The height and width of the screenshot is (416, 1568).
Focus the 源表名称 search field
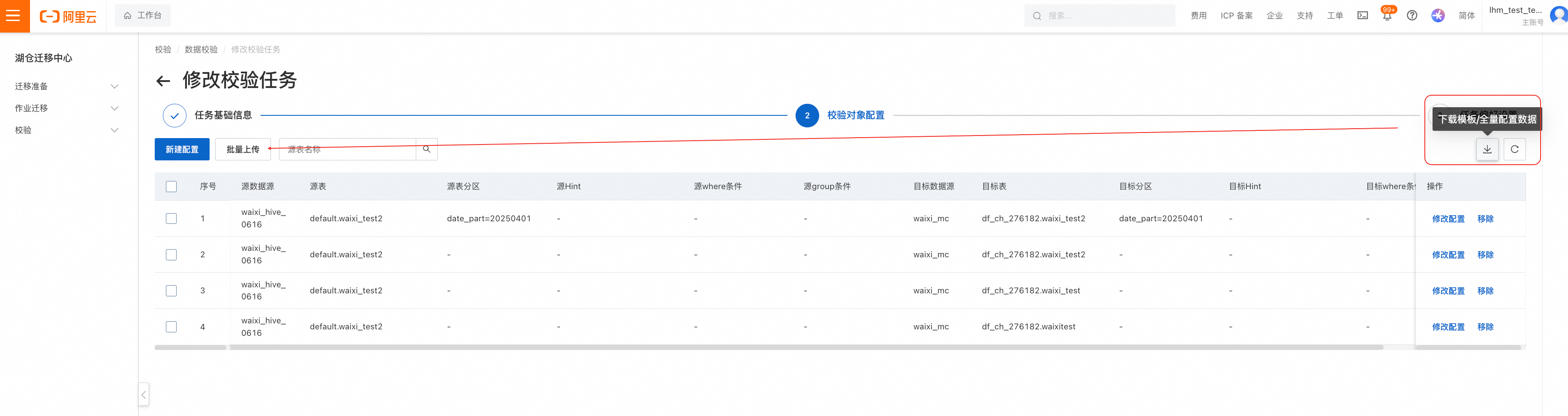pyautogui.click(x=347, y=149)
